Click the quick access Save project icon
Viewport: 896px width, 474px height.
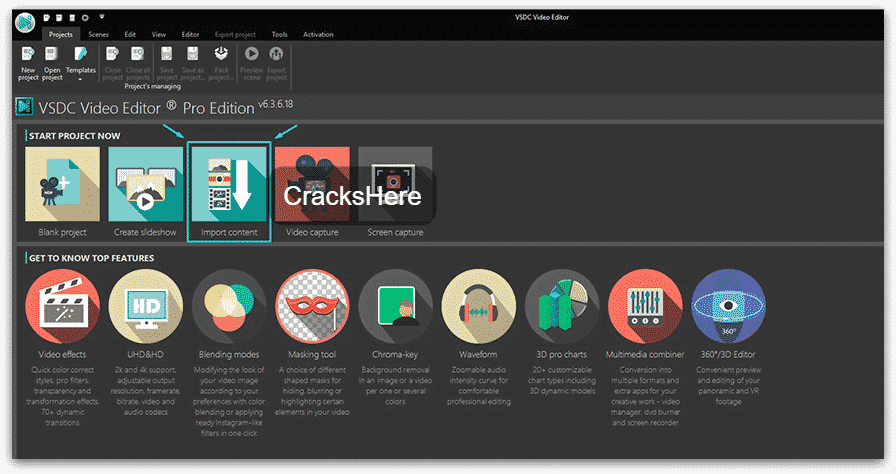coord(72,18)
